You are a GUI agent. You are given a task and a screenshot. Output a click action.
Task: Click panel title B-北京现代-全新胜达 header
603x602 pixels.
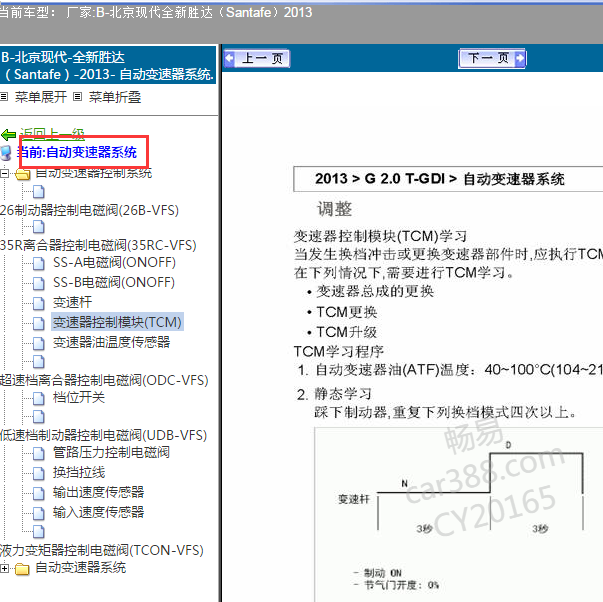(x=108, y=65)
